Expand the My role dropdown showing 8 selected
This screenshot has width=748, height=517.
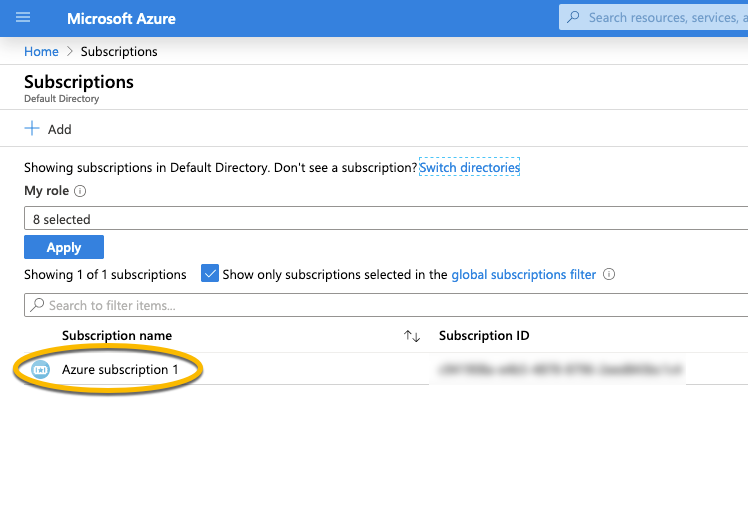point(386,218)
